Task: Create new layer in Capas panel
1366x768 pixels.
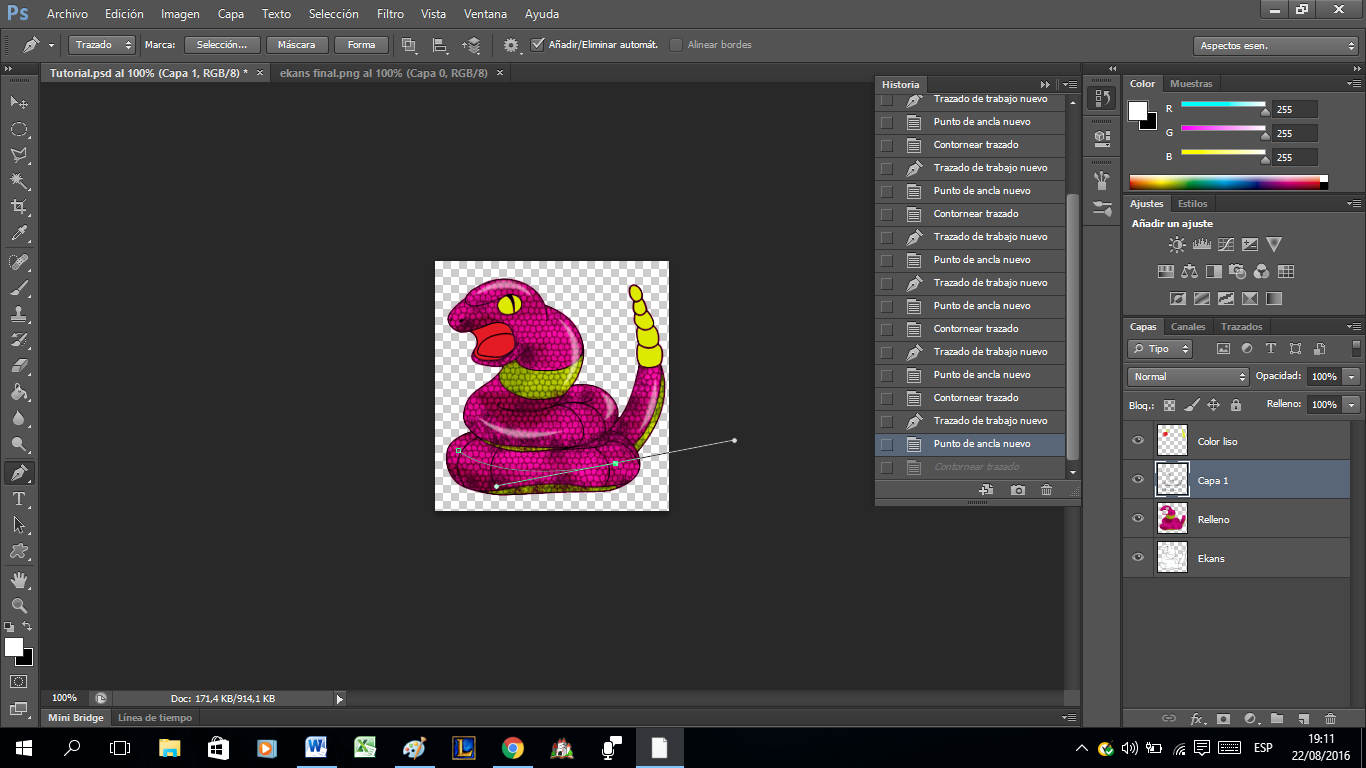Action: pos(1303,718)
